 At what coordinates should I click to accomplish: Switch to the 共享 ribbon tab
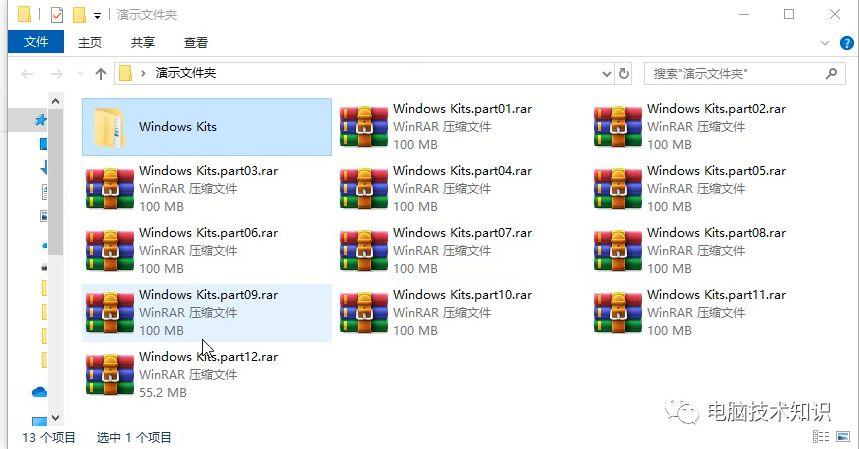tap(143, 42)
